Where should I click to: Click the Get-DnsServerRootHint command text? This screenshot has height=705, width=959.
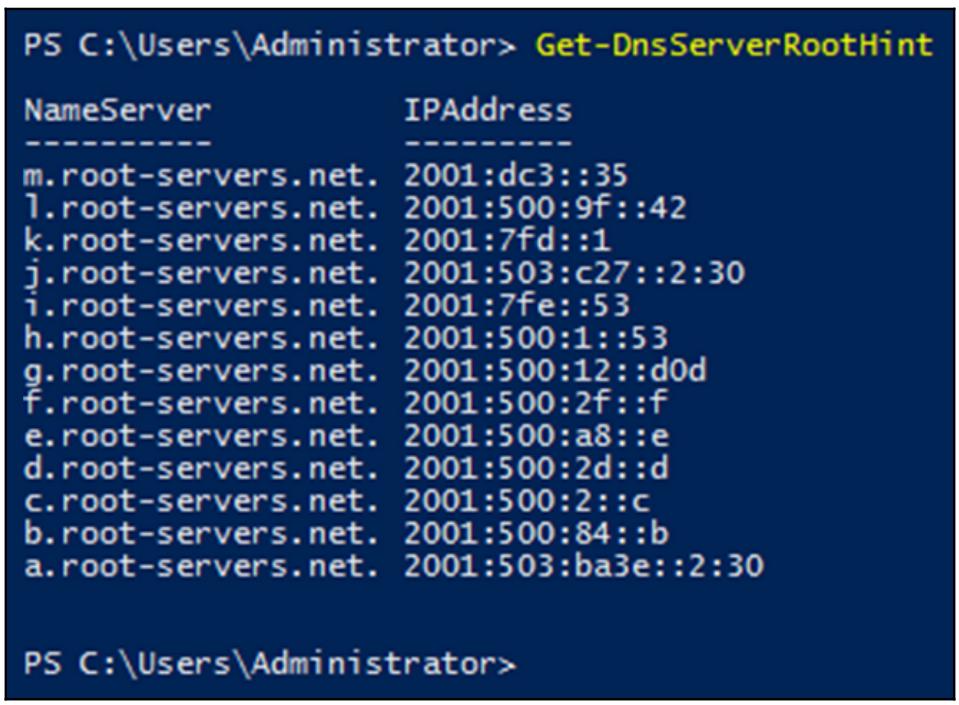tap(733, 46)
